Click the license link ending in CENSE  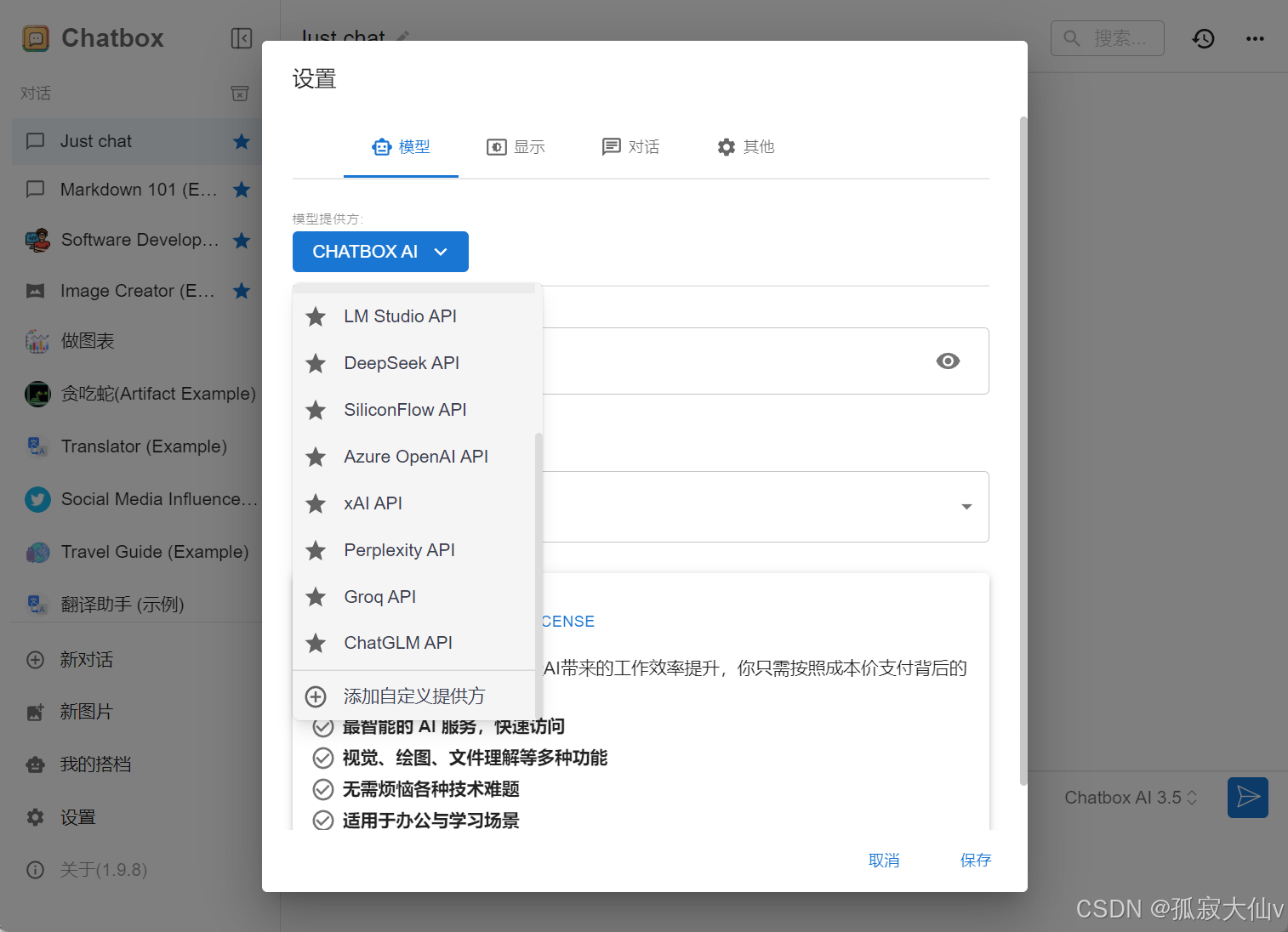click(x=567, y=622)
